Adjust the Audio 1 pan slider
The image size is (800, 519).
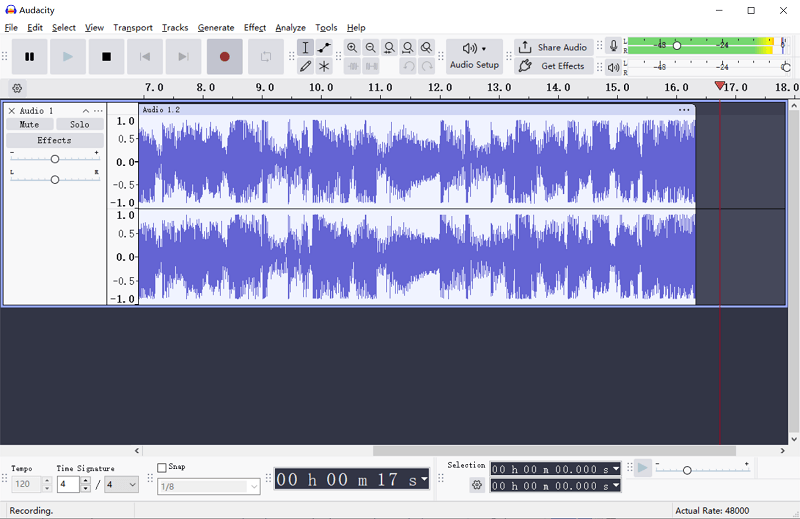click(55, 180)
